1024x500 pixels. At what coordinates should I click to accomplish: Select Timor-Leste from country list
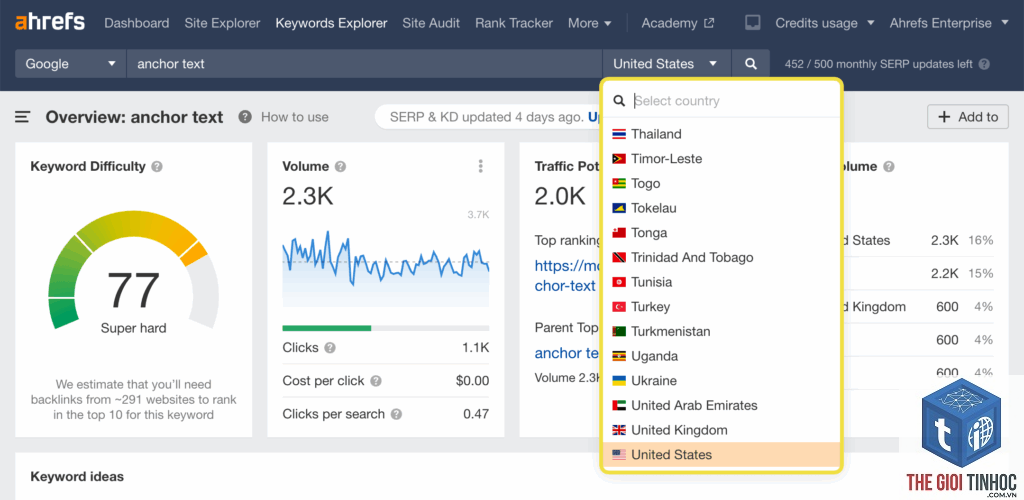(722, 159)
